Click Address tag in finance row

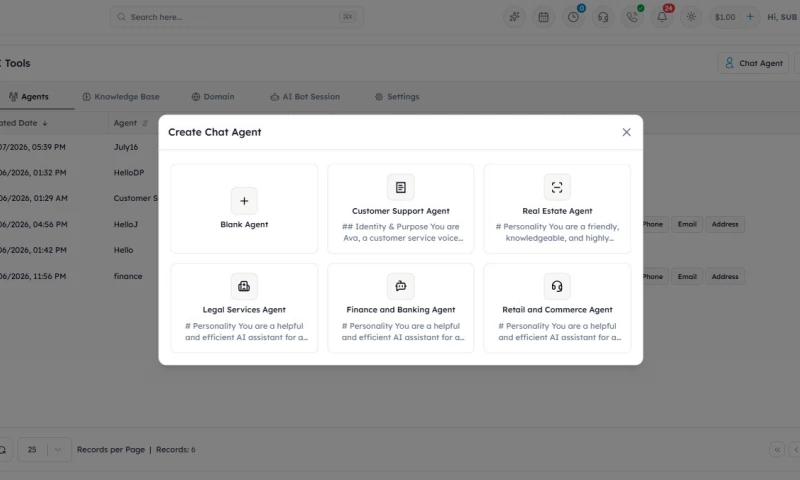tap(724, 276)
